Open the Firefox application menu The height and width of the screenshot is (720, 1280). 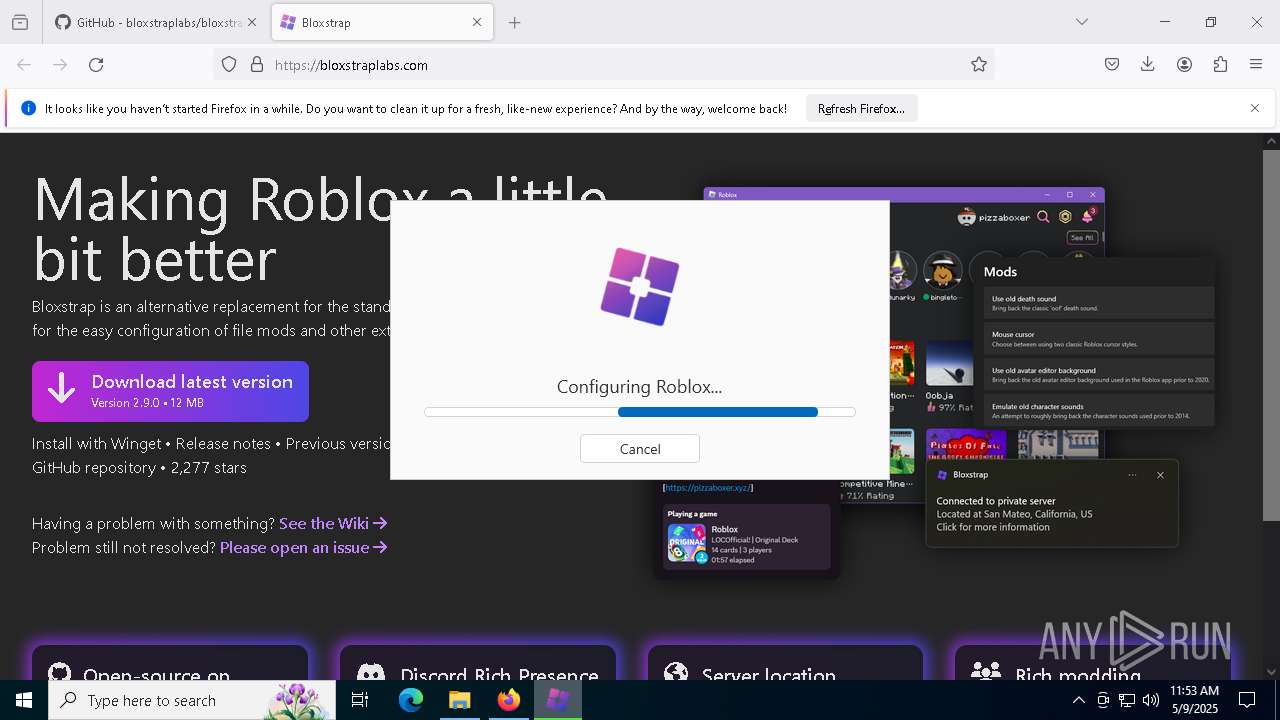(x=1256, y=65)
